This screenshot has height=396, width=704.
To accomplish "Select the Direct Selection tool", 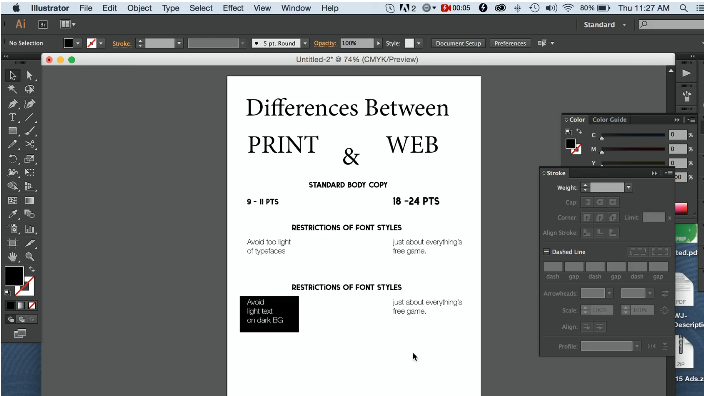I will pos(30,75).
